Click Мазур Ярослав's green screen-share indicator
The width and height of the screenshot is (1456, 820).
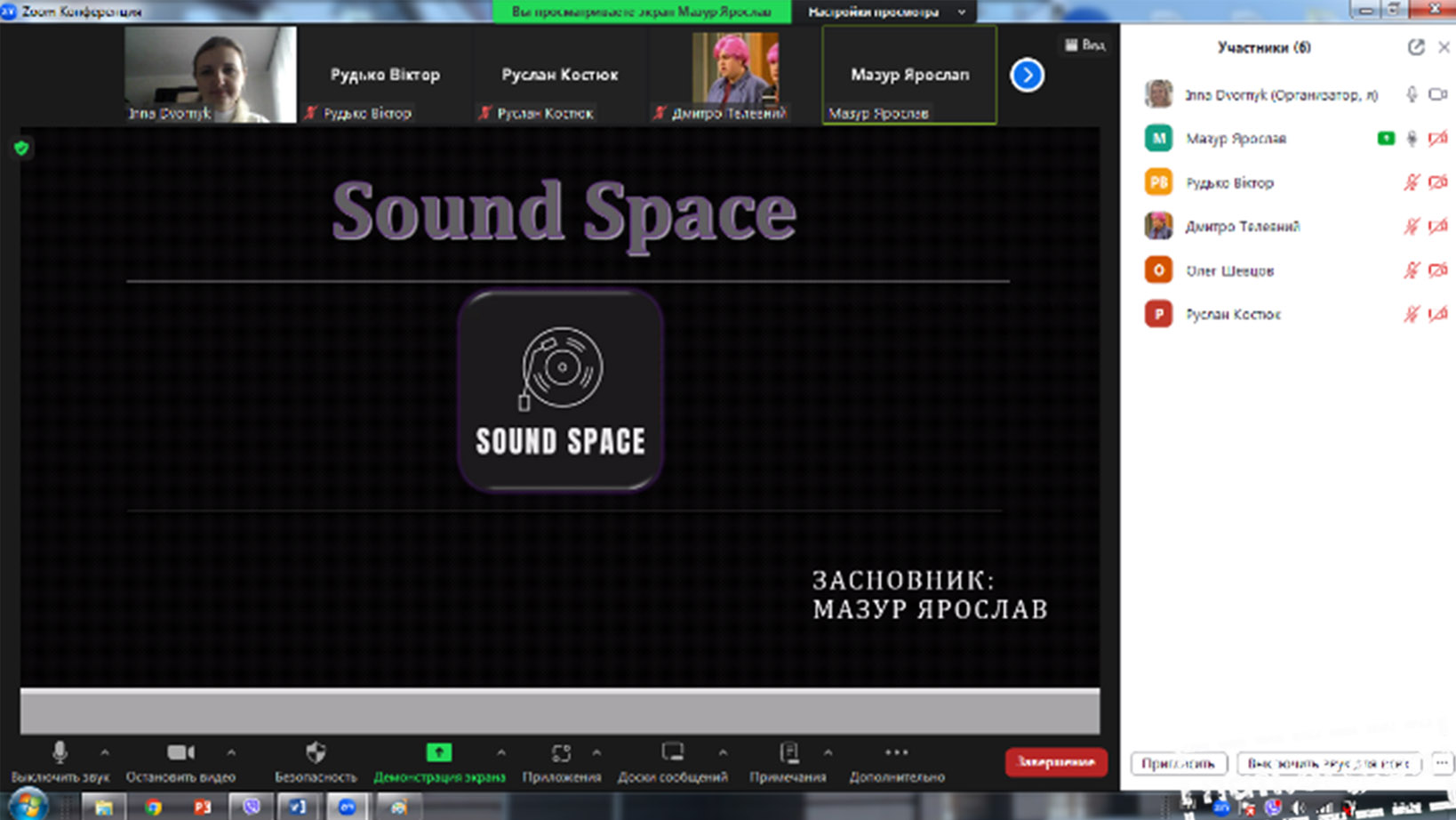pos(1386,138)
